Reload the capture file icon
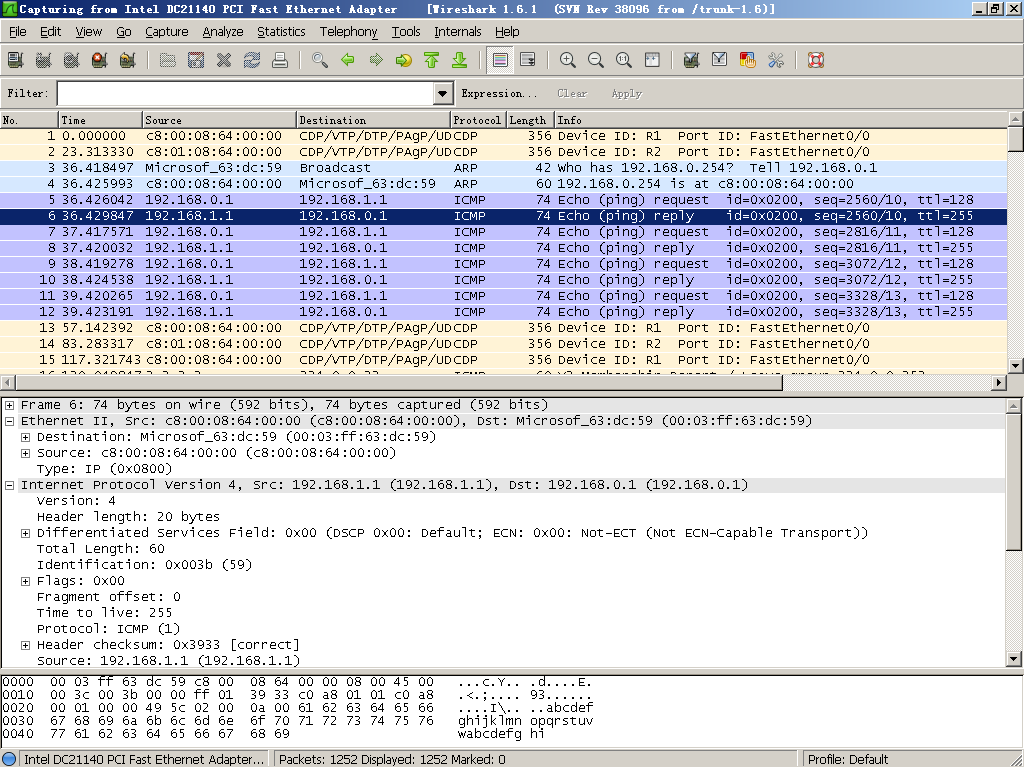 252,60
